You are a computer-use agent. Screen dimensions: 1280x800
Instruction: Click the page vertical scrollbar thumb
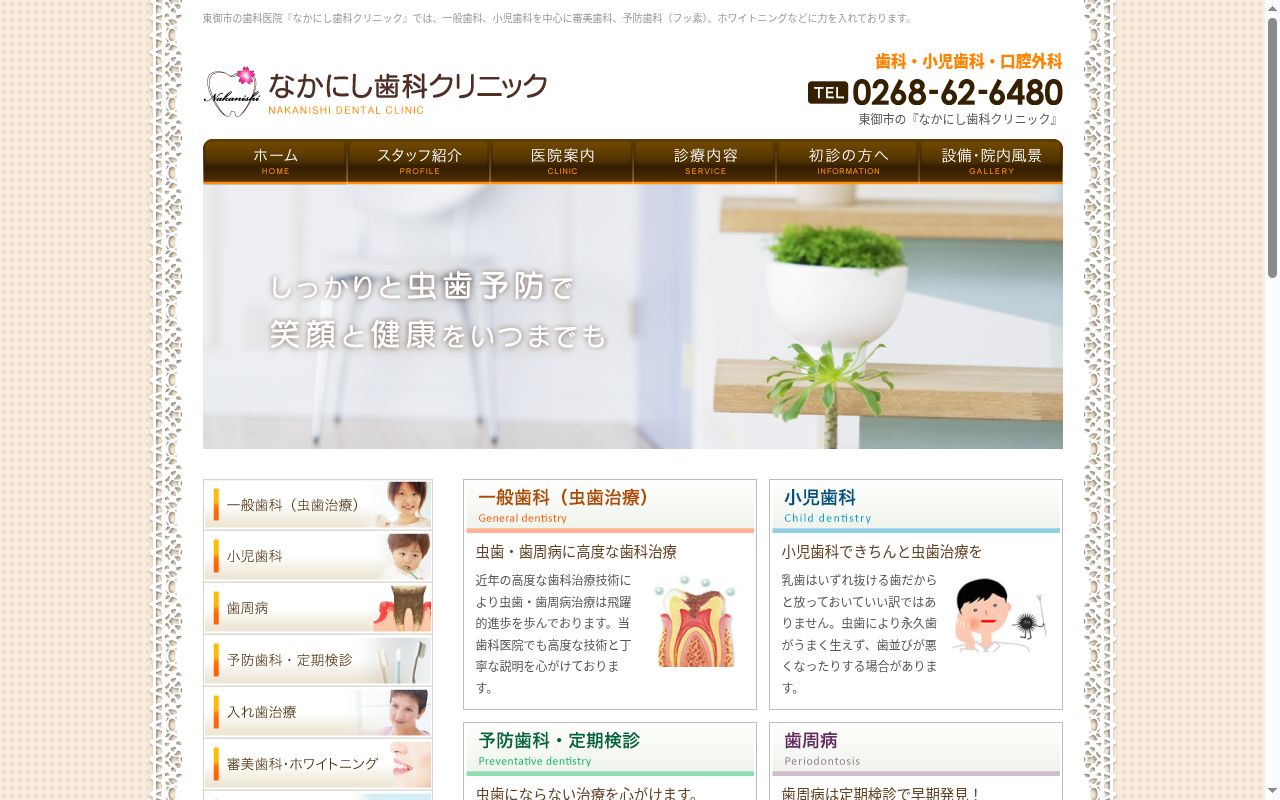[1272, 148]
